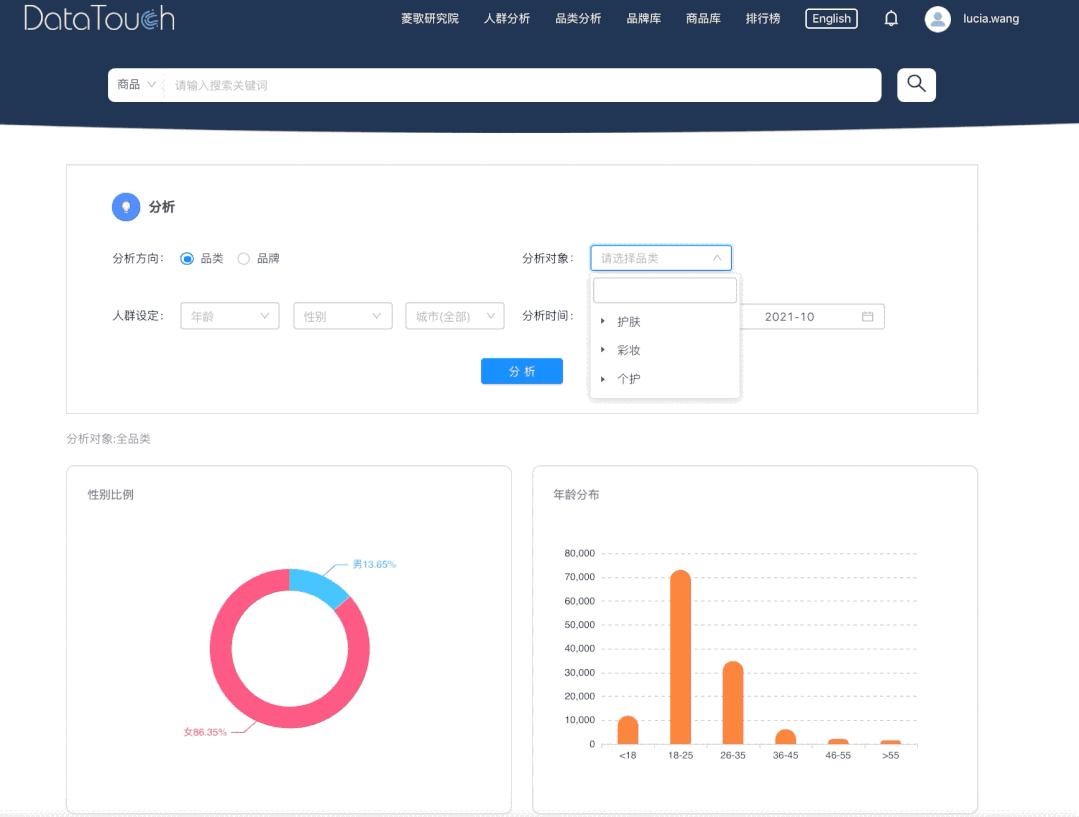Click the blue lightbulb analysis icon
Image resolution: width=1079 pixels, height=817 pixels.
[126, 207]
